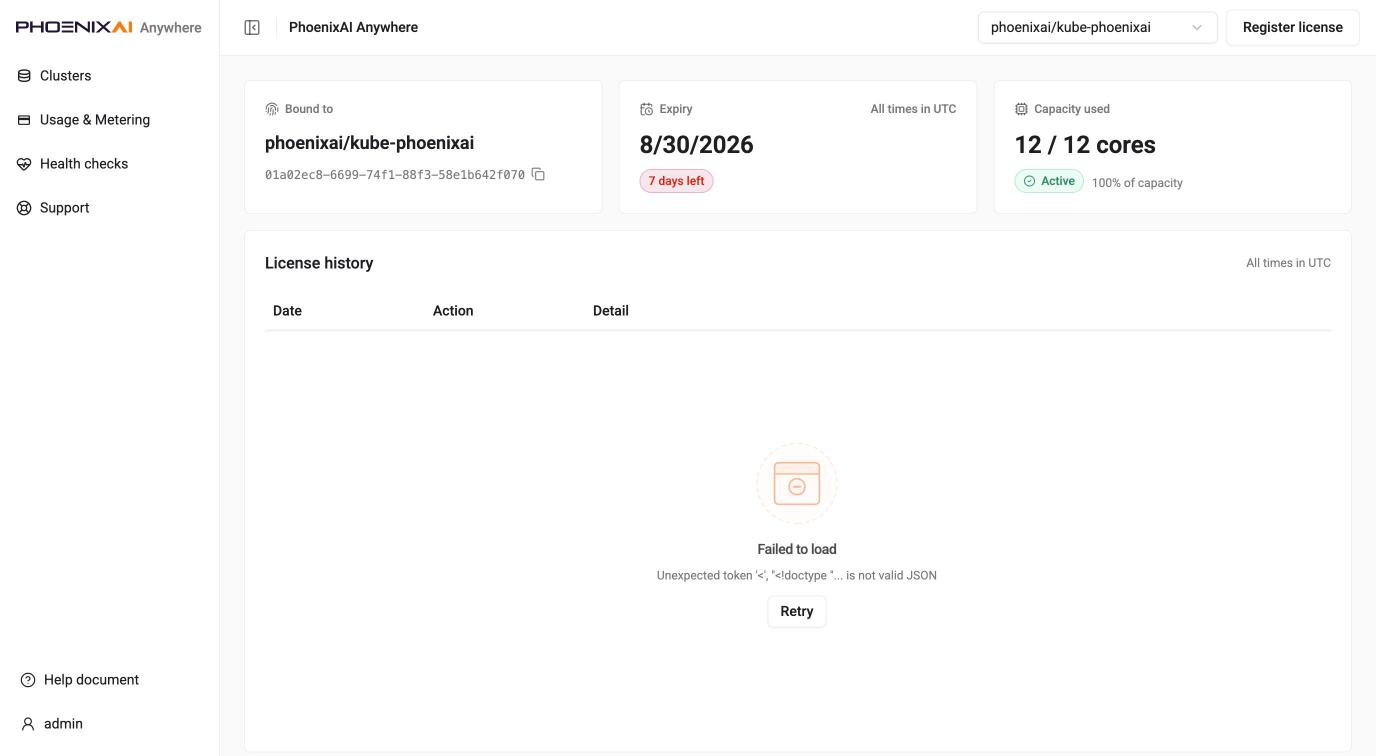Screen dimensions: 1376x756
Task: Click the Usage & Metering card icon
Action: (x=24, y=120)
